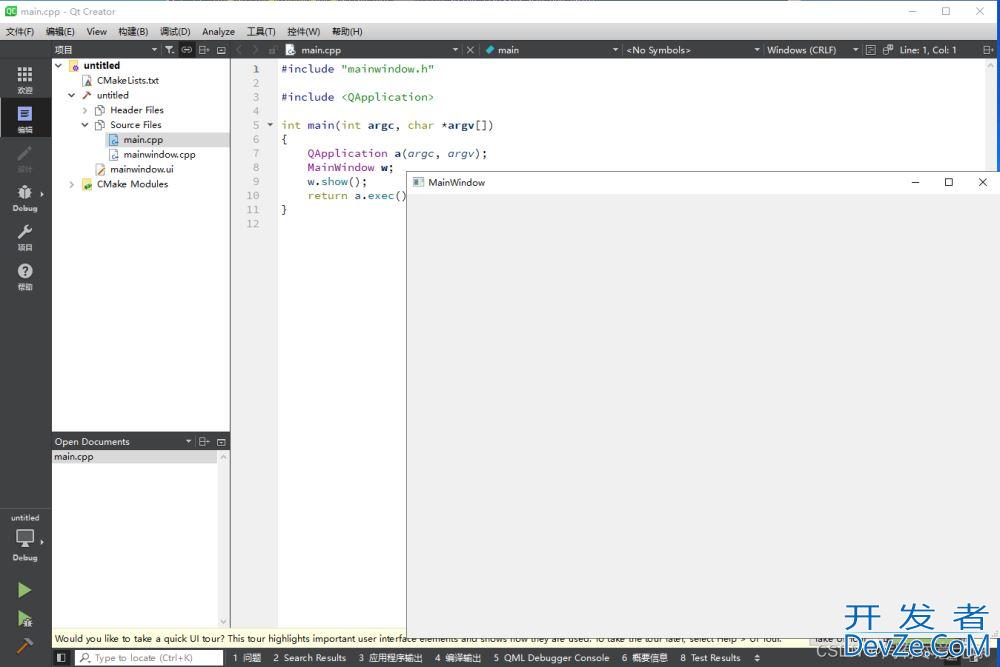
Task: Open the output panes chooser arrows
Action: (757, 657)
